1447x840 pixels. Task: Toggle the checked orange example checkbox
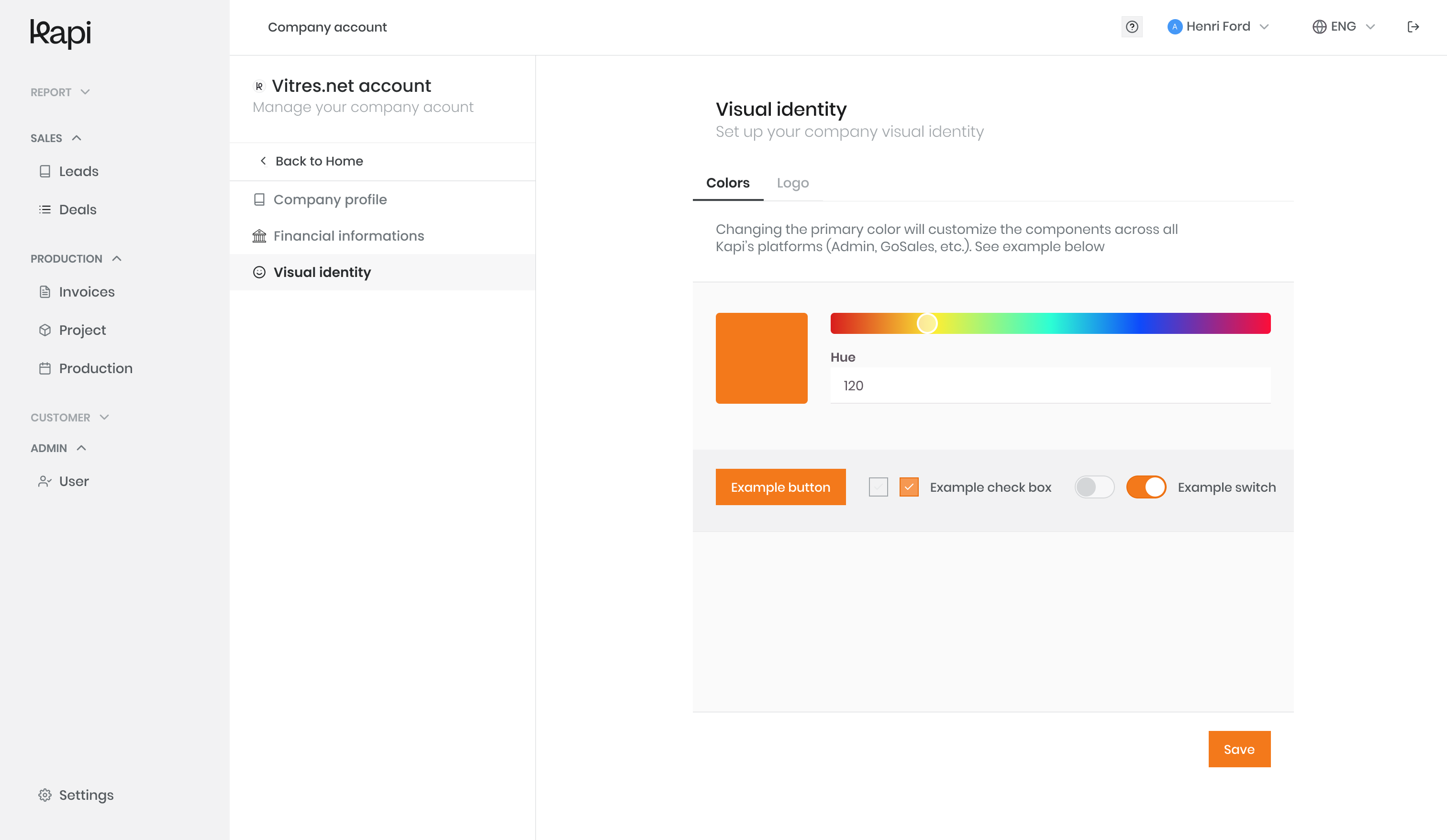point(909,487)
